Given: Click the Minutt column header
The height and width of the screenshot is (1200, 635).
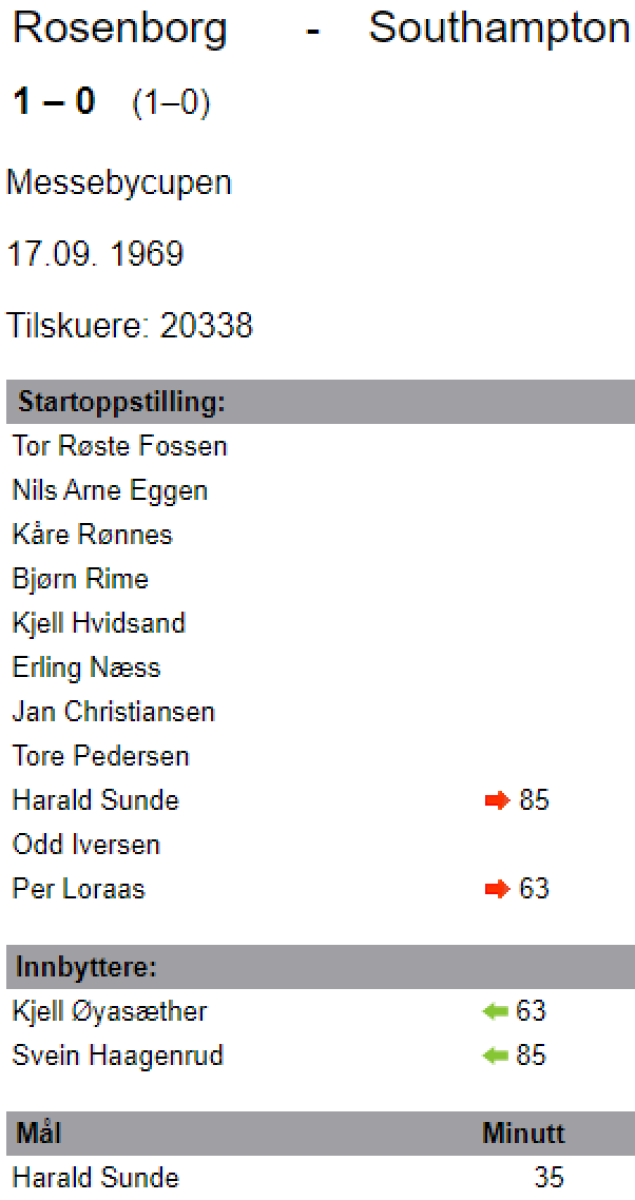Looking at the screenshot, I should pyautogui.click(x=523, y=1134).
